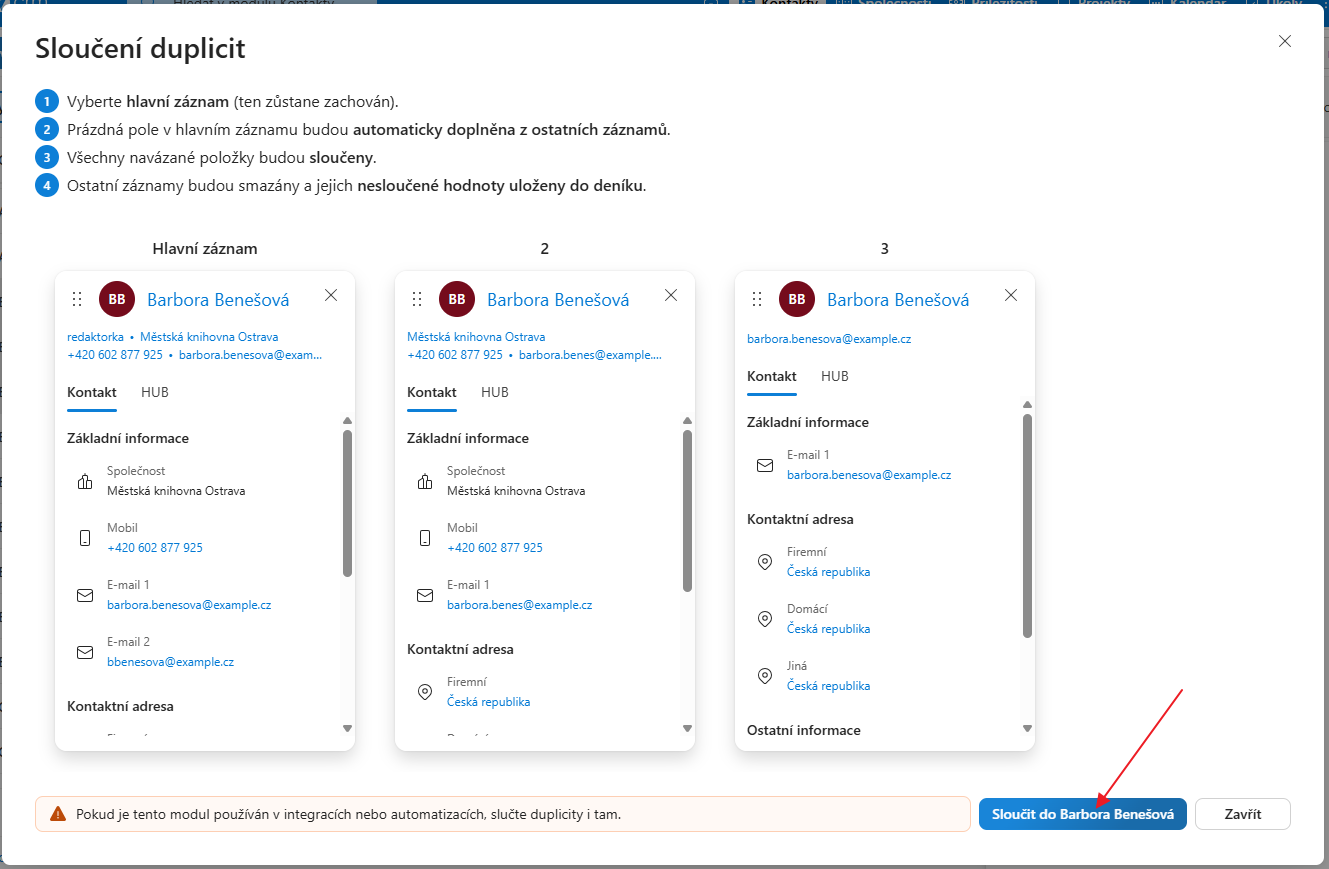Click drag handle icon on card 2
Image resolution: width=1329 pixels, height=869 pixels.
pyautogui.click(x=417, y=299)
